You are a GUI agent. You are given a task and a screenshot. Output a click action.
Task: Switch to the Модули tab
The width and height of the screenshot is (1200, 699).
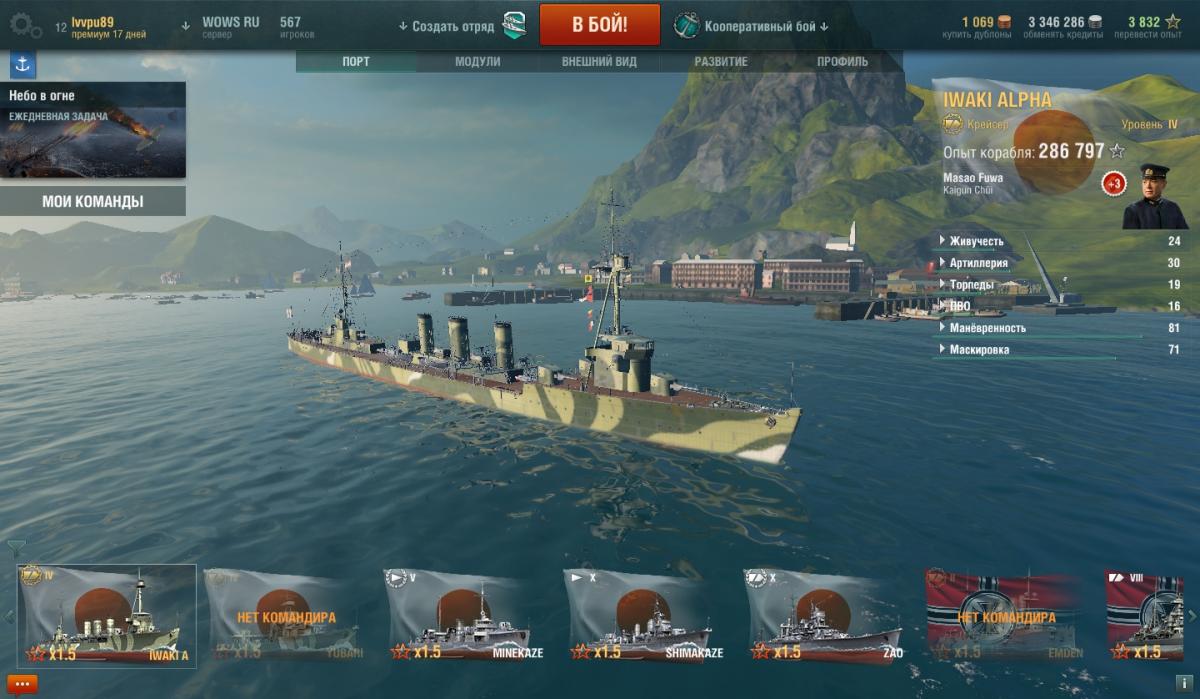click(478, 62)
